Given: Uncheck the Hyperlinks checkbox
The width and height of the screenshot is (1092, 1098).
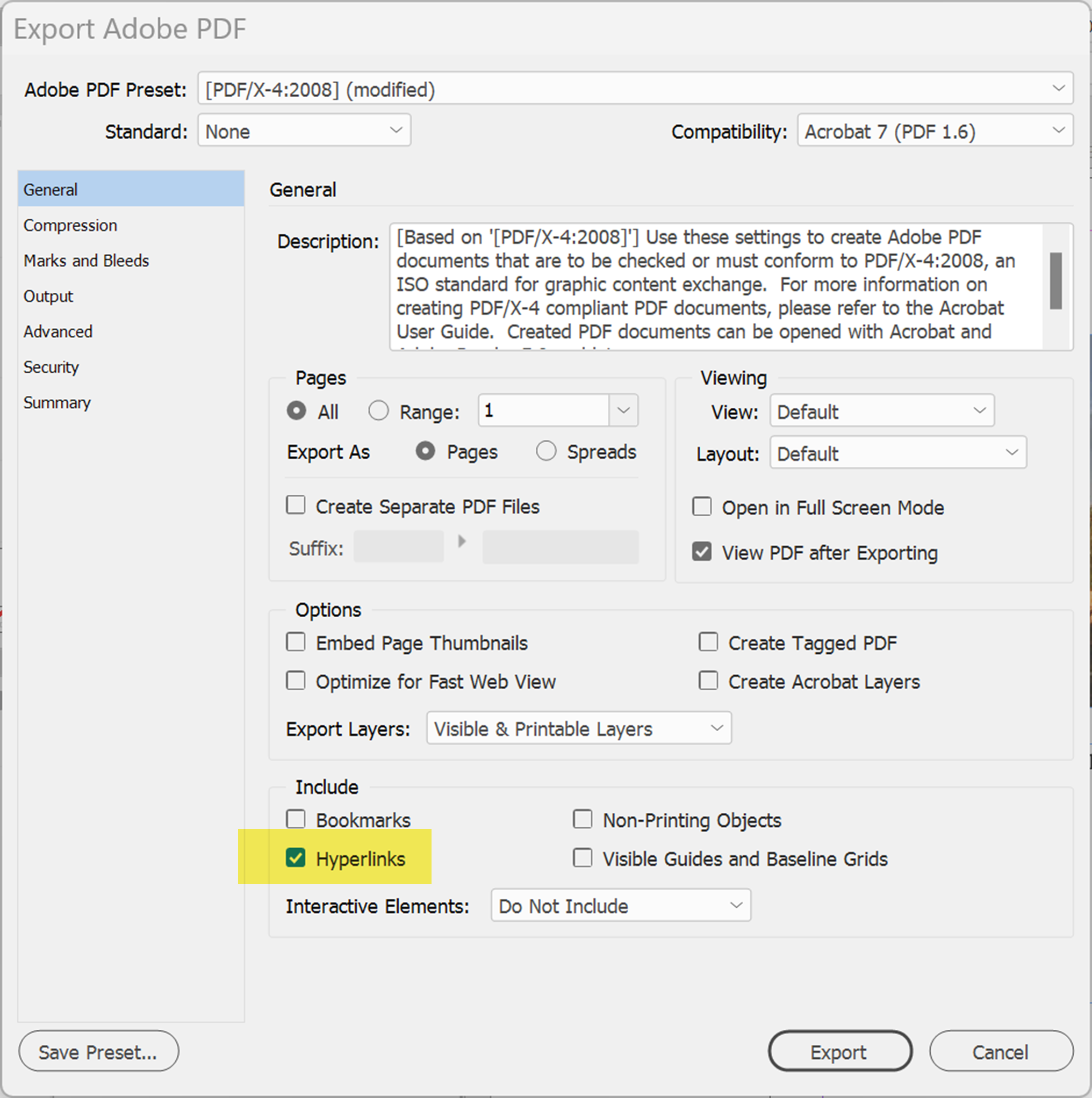Looking at the screenshot, I should click(296, 858).
